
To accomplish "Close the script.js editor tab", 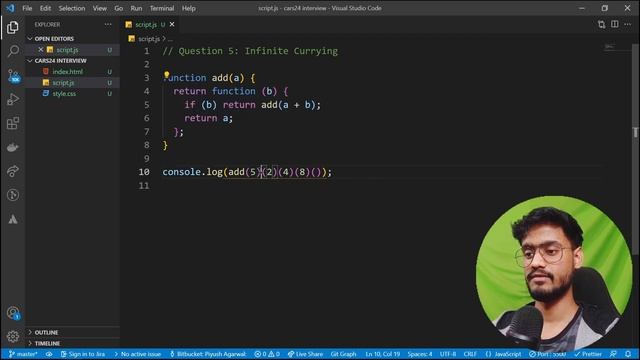I will tap(172, 24).
